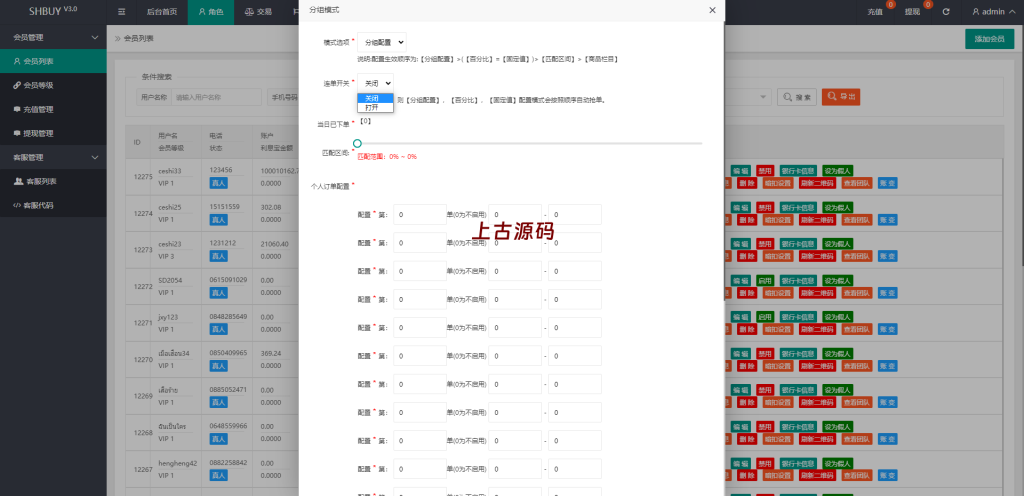Screen dimensions: 1024x496
Task: Click 编辑 for user ceshi25
Action: tap(741, 207)
